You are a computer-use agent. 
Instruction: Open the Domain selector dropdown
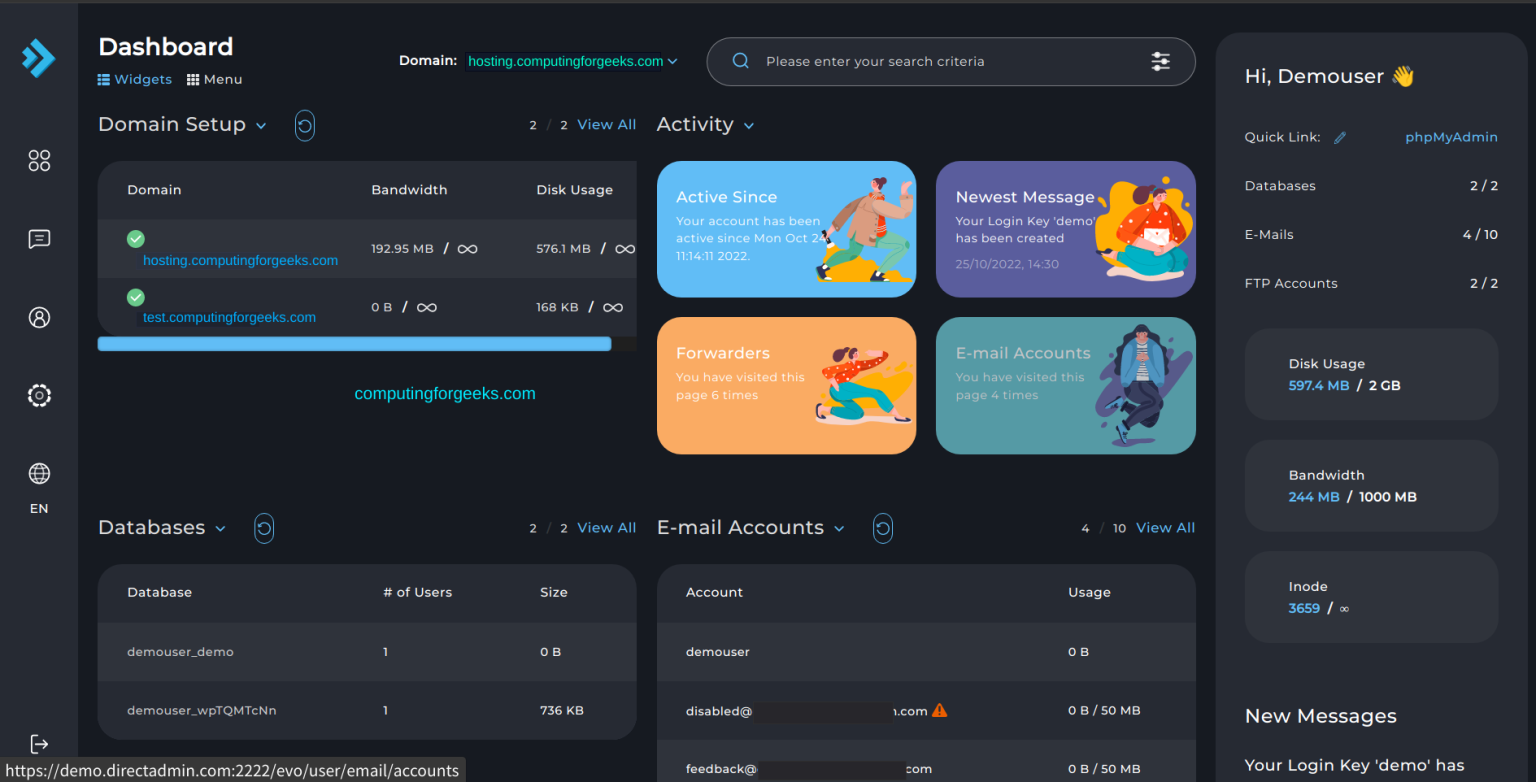tap(570, 61)
